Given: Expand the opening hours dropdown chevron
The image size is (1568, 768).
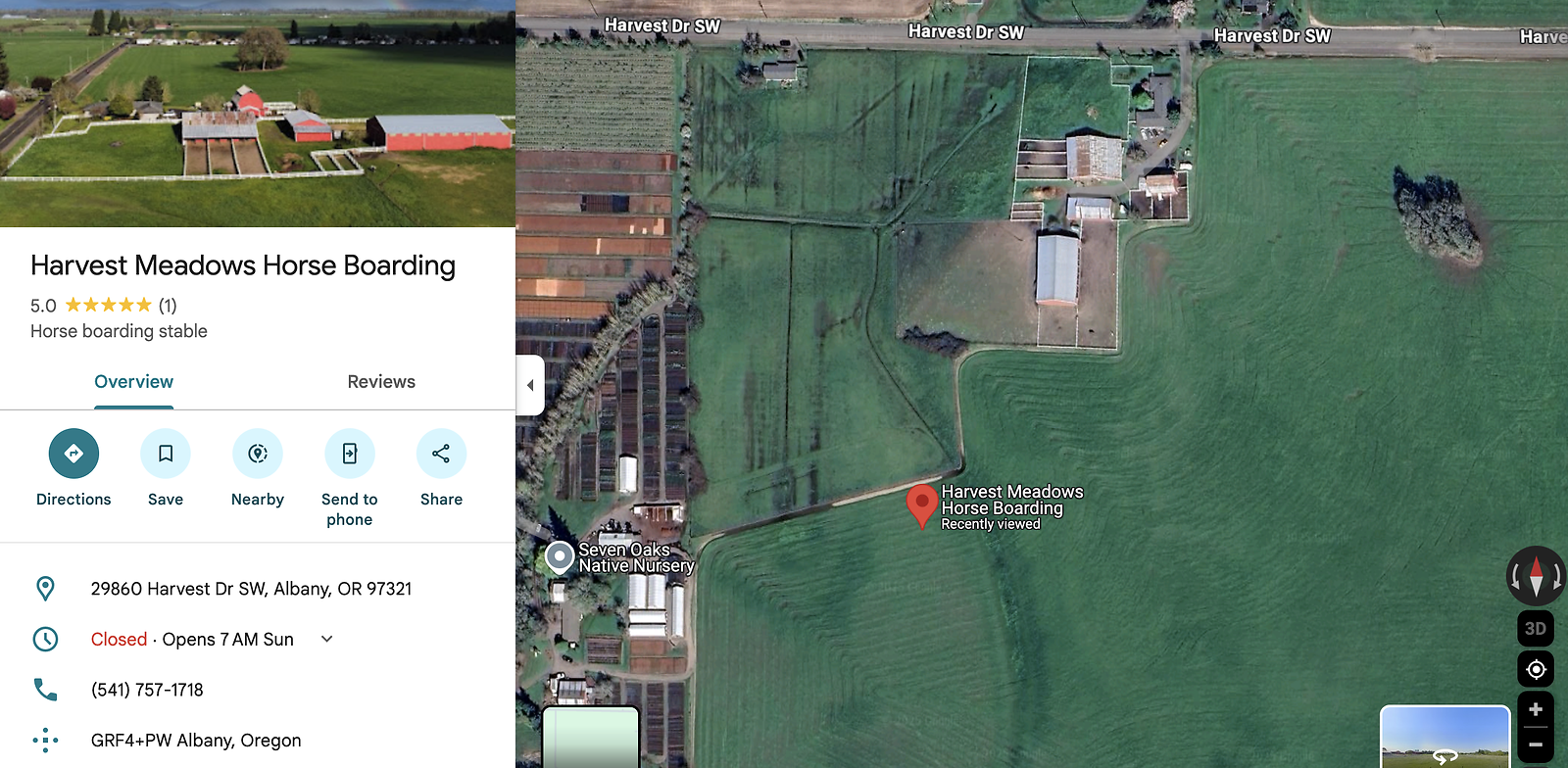Looking at the screenshot, I should tap(327, 639).
